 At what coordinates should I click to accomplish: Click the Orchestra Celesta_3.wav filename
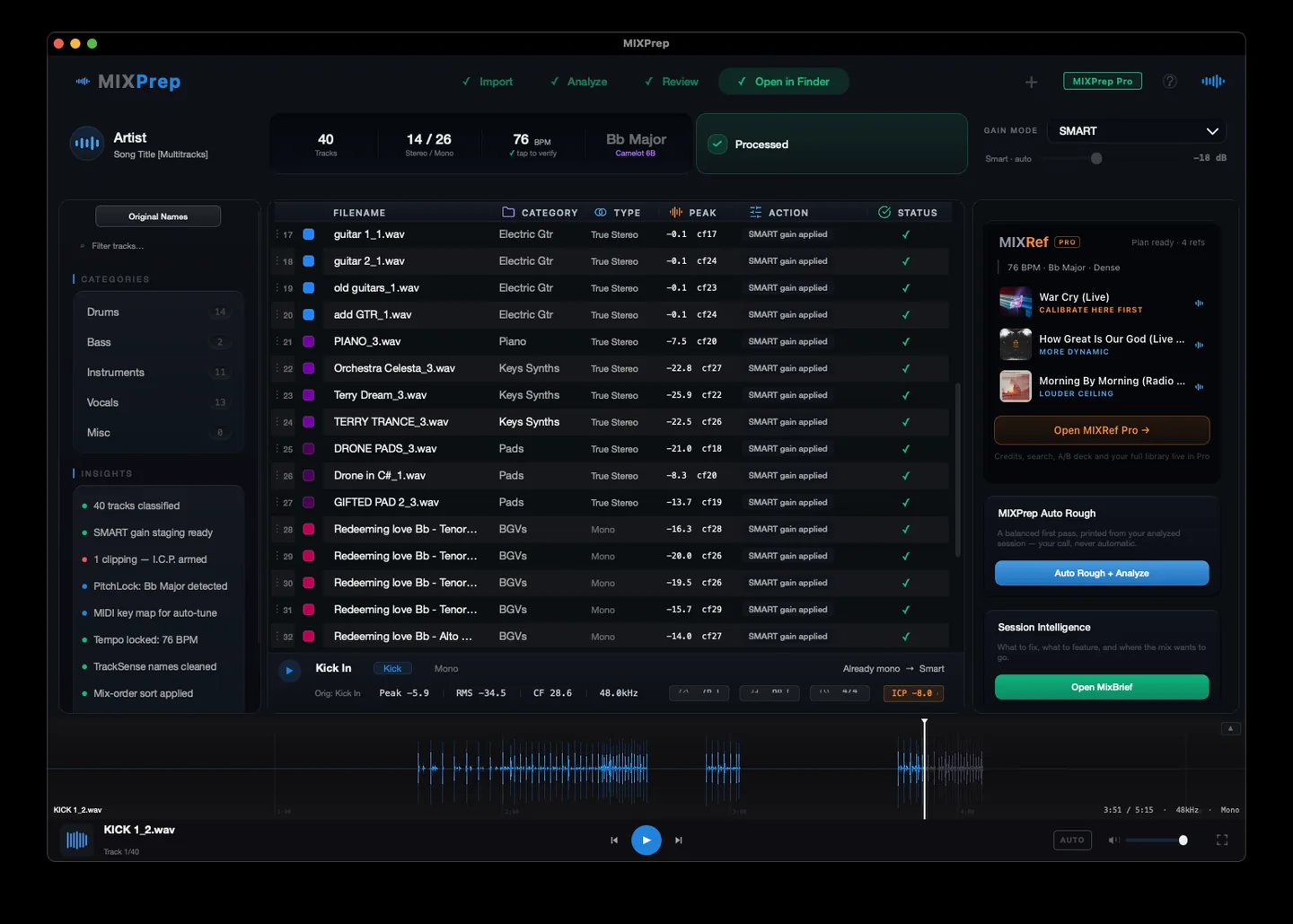tap(394, 368)
